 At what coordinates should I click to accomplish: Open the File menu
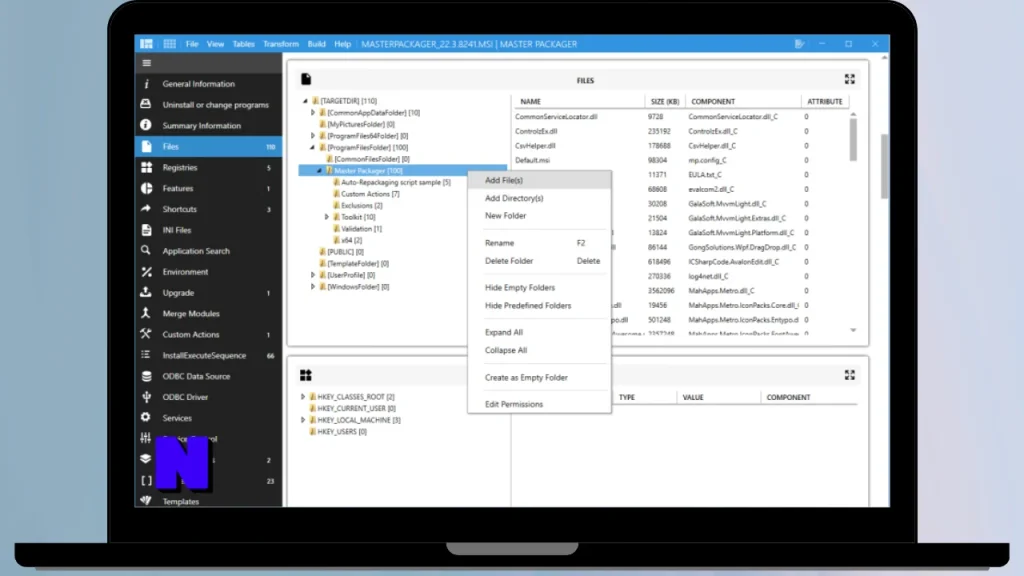pos(191,44)
